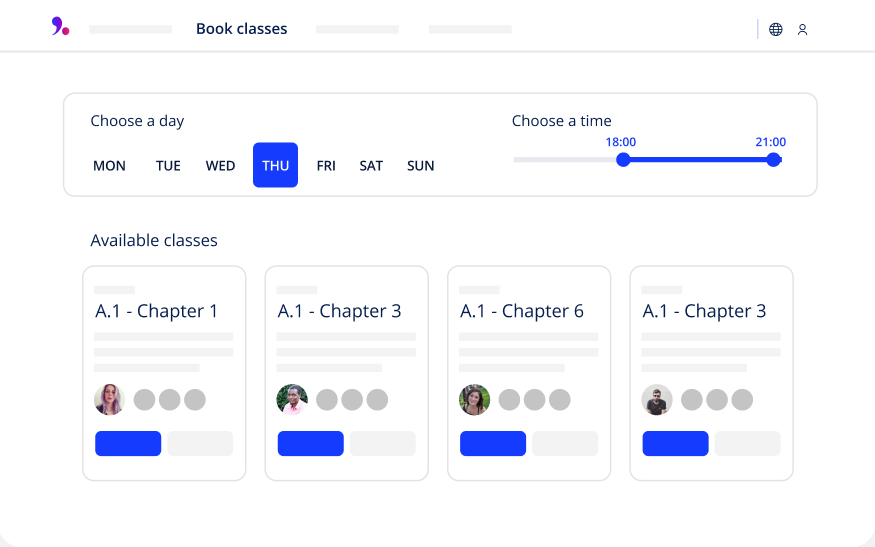875x547 pixels.
Task: Click blue button on A.1 - Chapter 6 card
Action: point(493,444)
